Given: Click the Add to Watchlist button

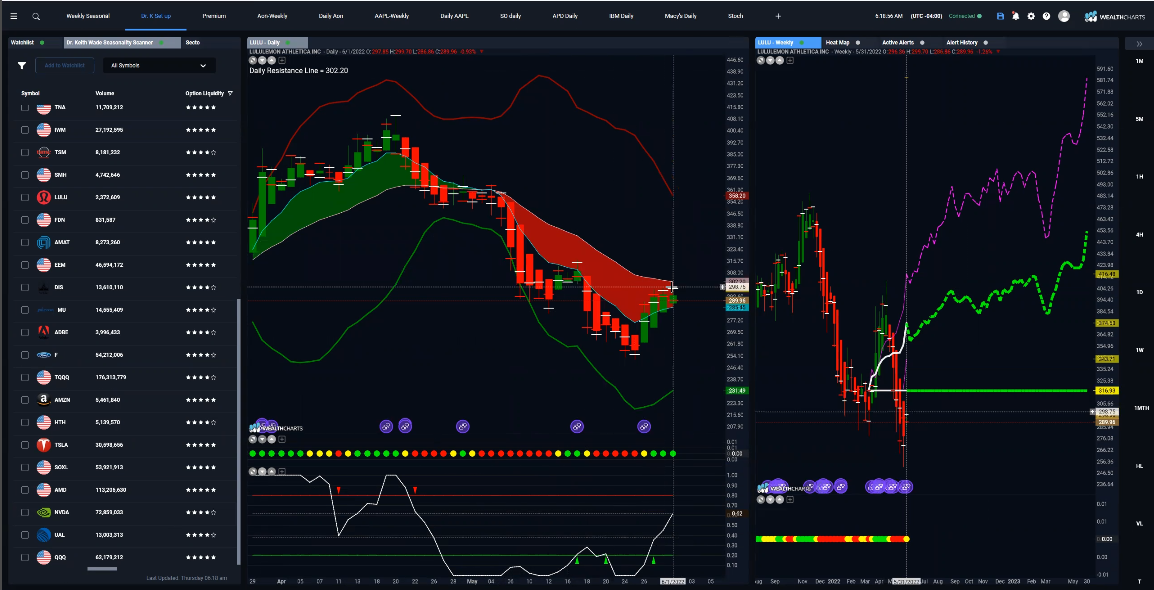Looking at the screenshot, I should [65, 65].
